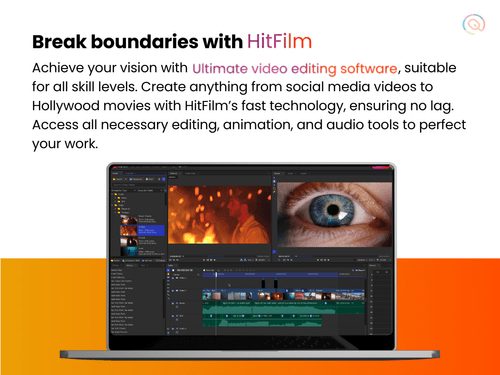Click the blue icon at Viewer toolbar bottom
The width and height of the screenshot is (500, 375).
tap(274, 252)
